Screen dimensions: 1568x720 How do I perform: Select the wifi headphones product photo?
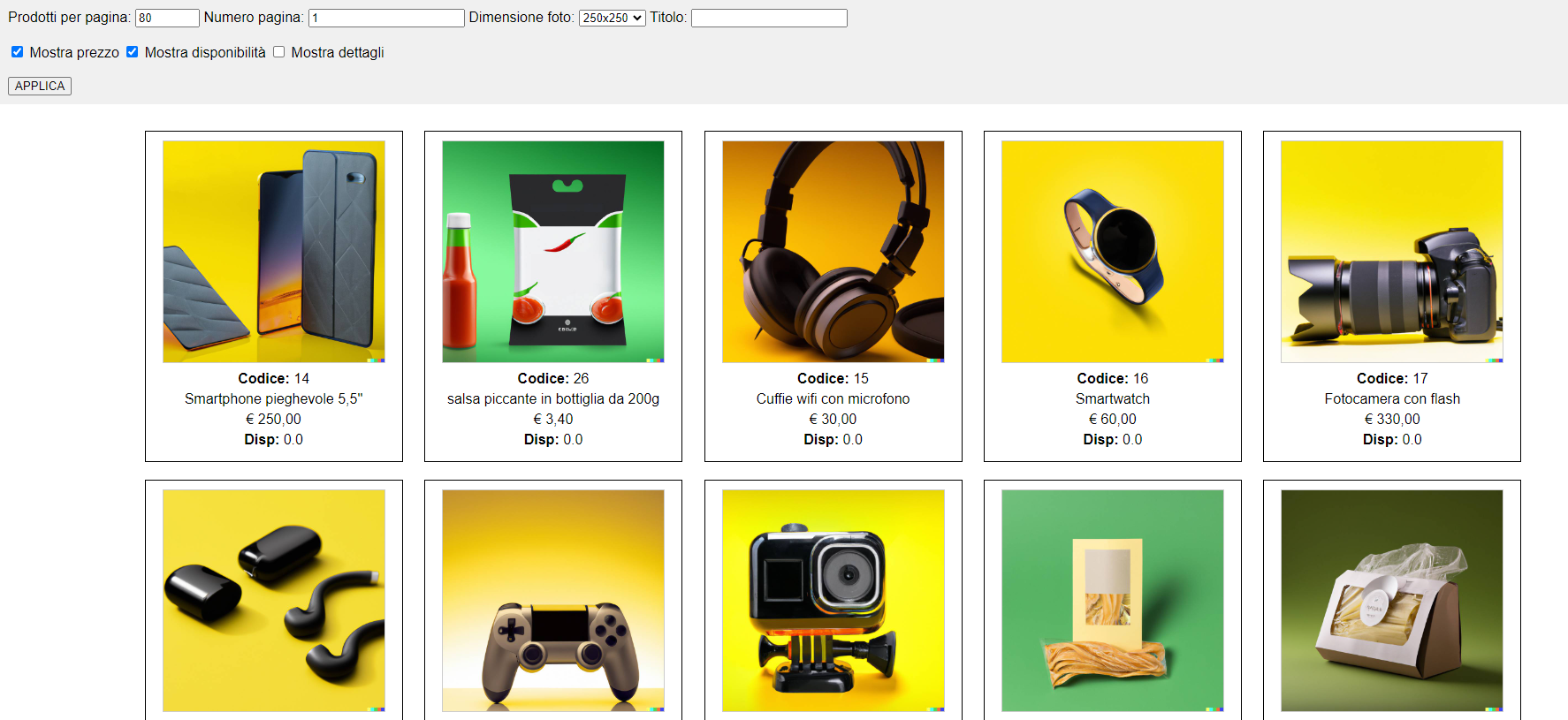click(x=833, y=252)
